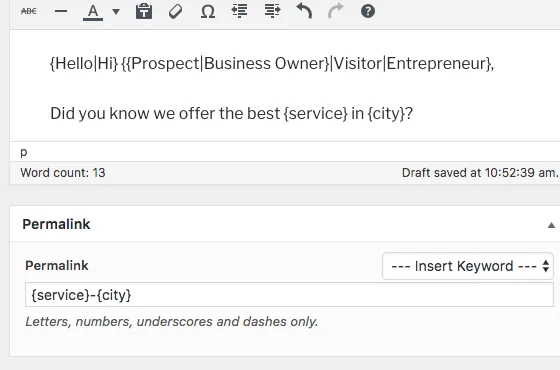The image size is (560, 370).
Task: Select the 'p' element path indicator
Action: pos(24,152)
